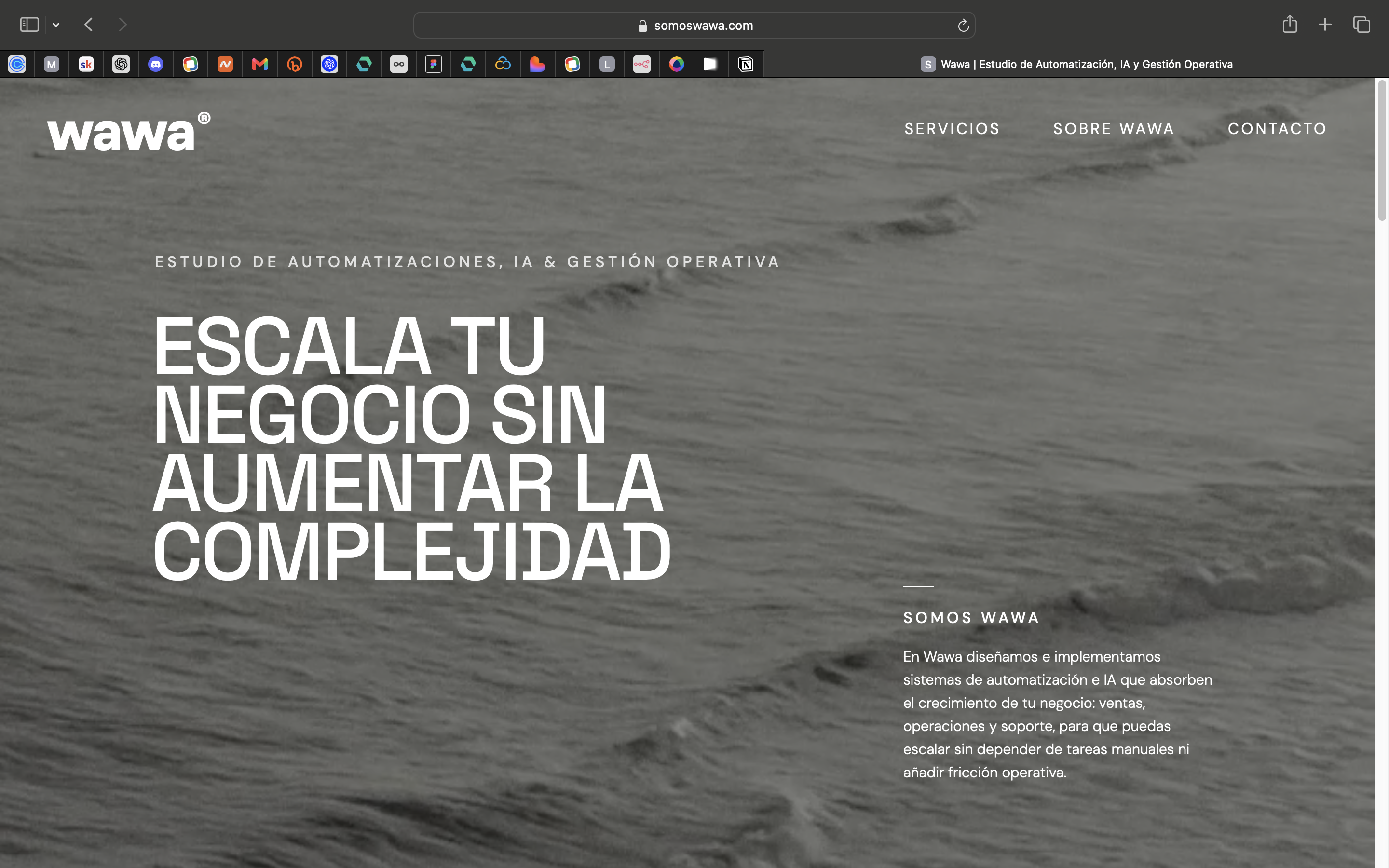Screen dimensions: 1389x868
Task: Toggle the Safari sidebar
Action: [x=29, y=25]
